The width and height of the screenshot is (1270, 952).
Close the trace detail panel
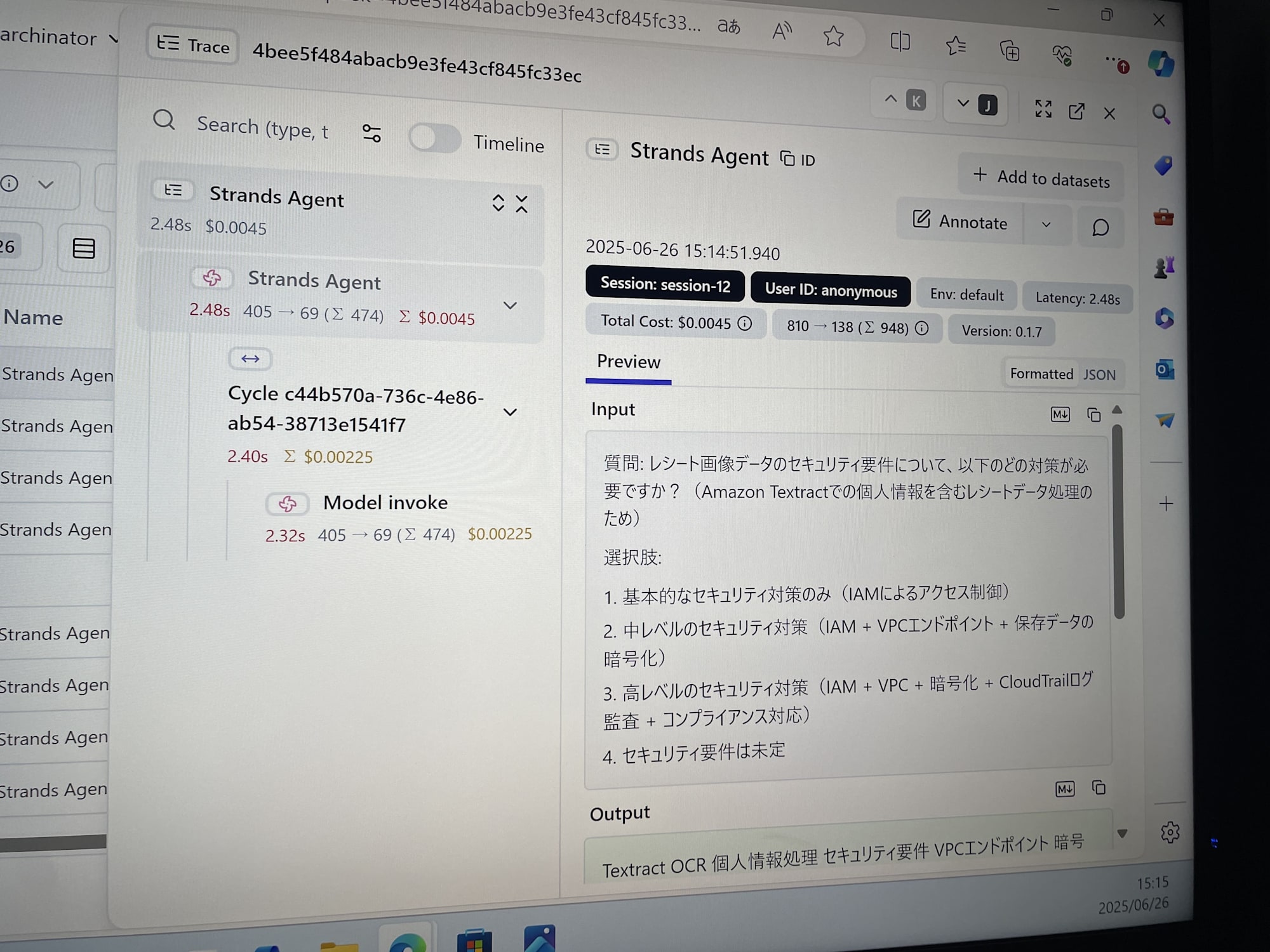[x=1109, y=114]
